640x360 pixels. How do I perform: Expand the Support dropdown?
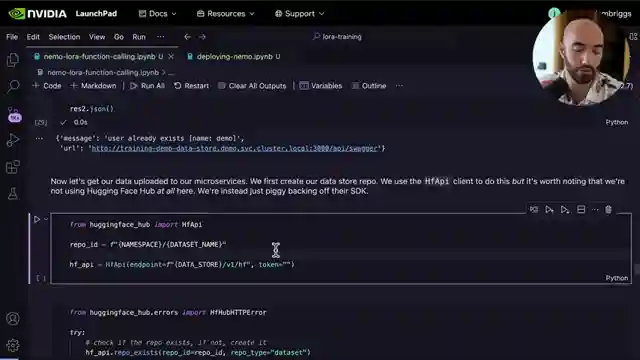(x=300, y=13)
